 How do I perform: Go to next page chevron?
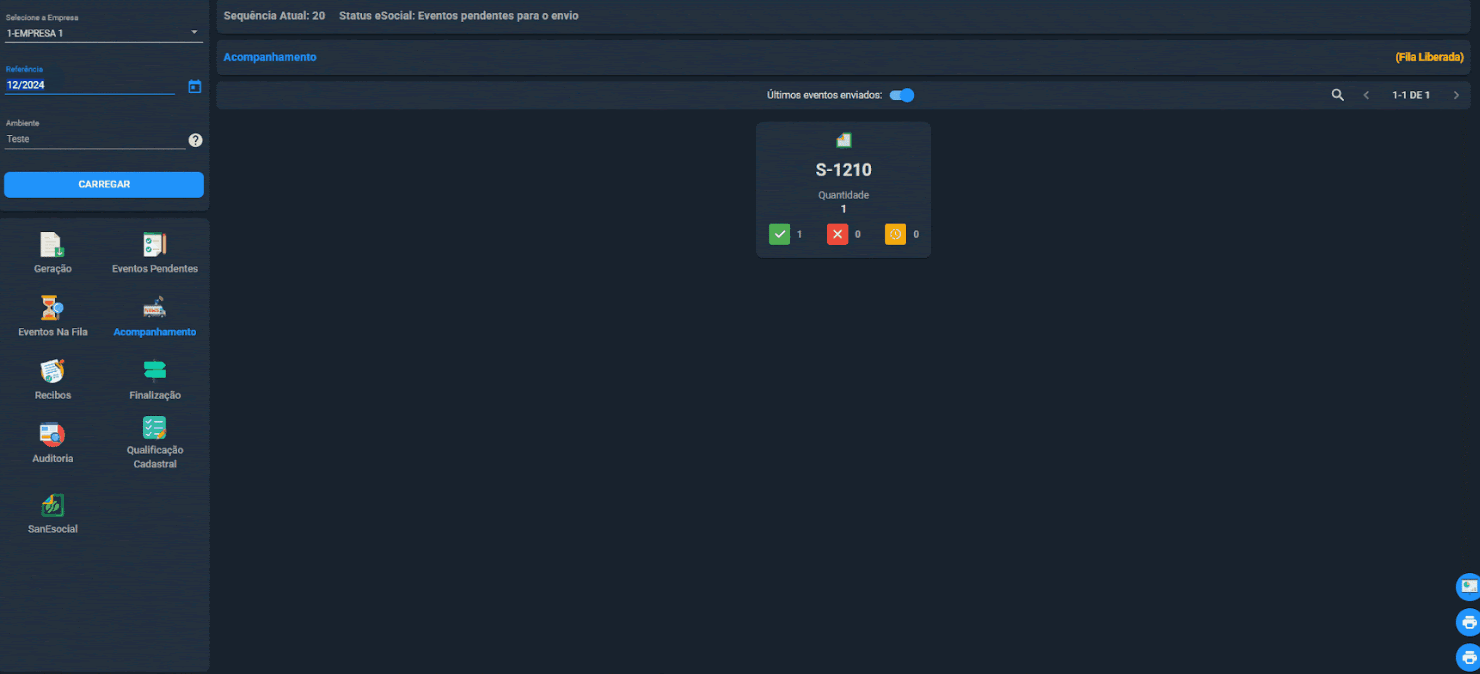[x=1456, y=95]
